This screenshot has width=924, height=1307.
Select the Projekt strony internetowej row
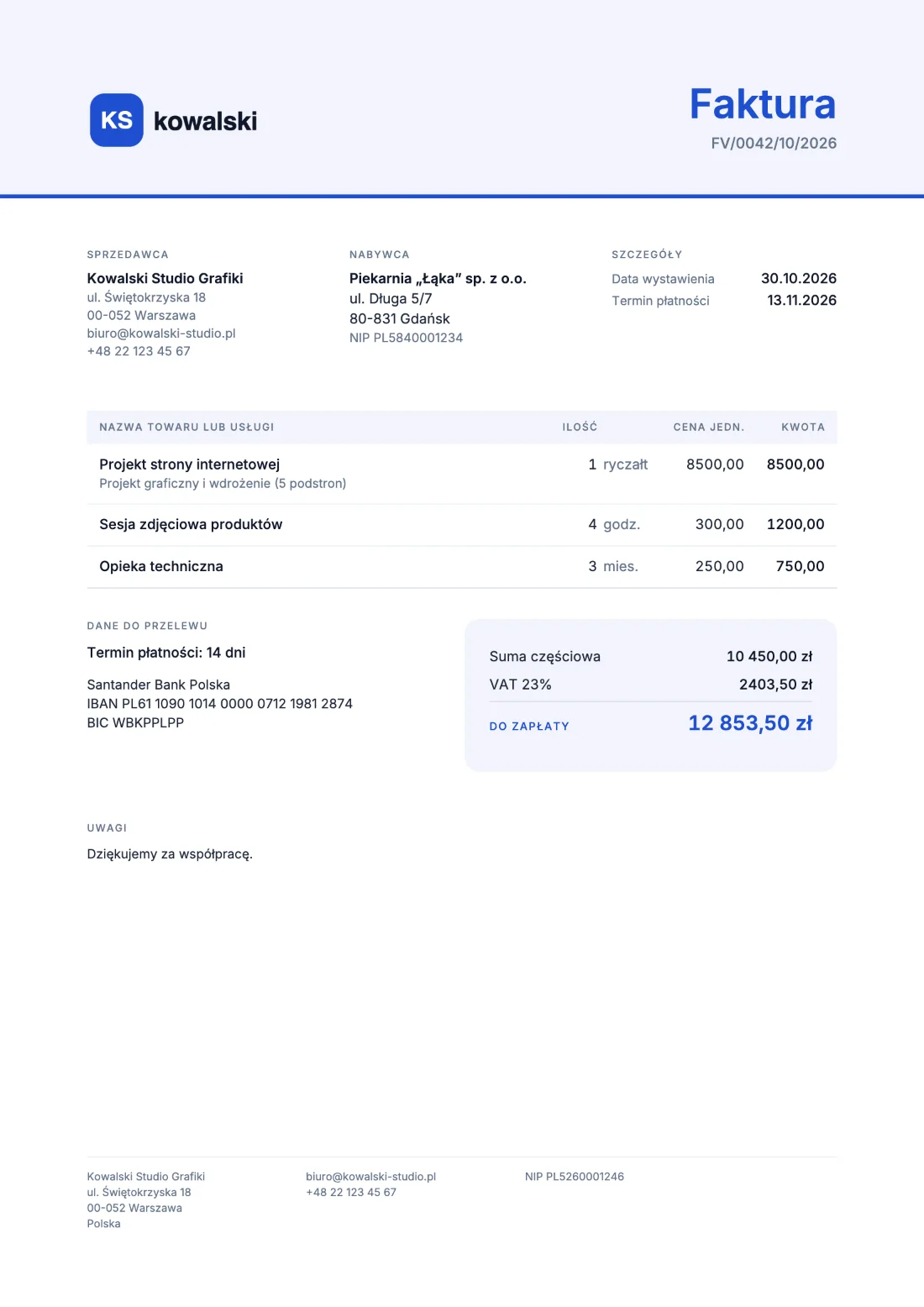pos(462,474)
